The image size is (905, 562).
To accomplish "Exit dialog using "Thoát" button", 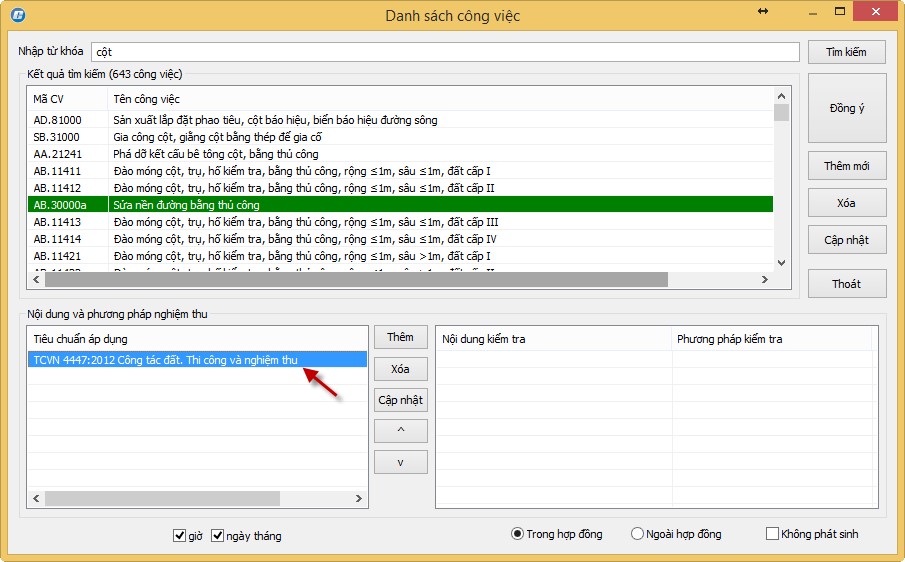I will [846, 284].
